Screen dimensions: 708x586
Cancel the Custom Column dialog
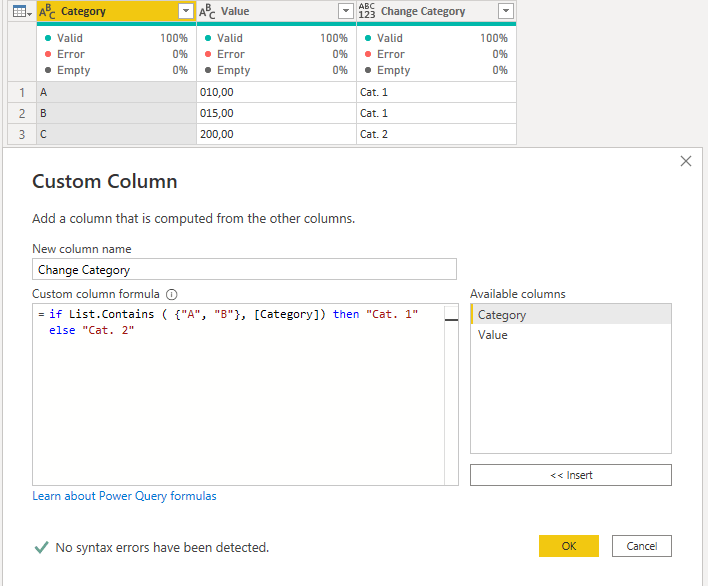pyautogui.click(x=641, y=546)
